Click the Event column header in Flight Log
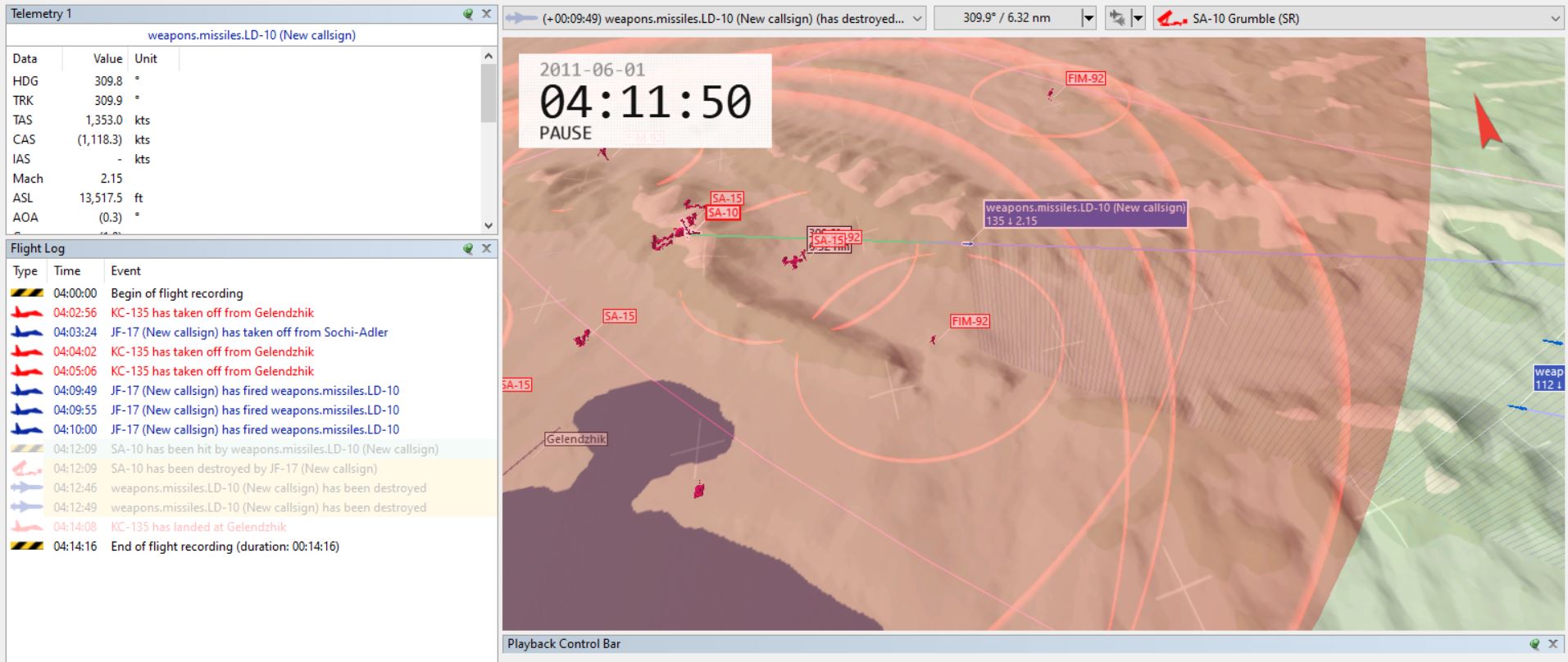Image resolution: width=1568 pixels, height=662 pixels. click(125, 271)
